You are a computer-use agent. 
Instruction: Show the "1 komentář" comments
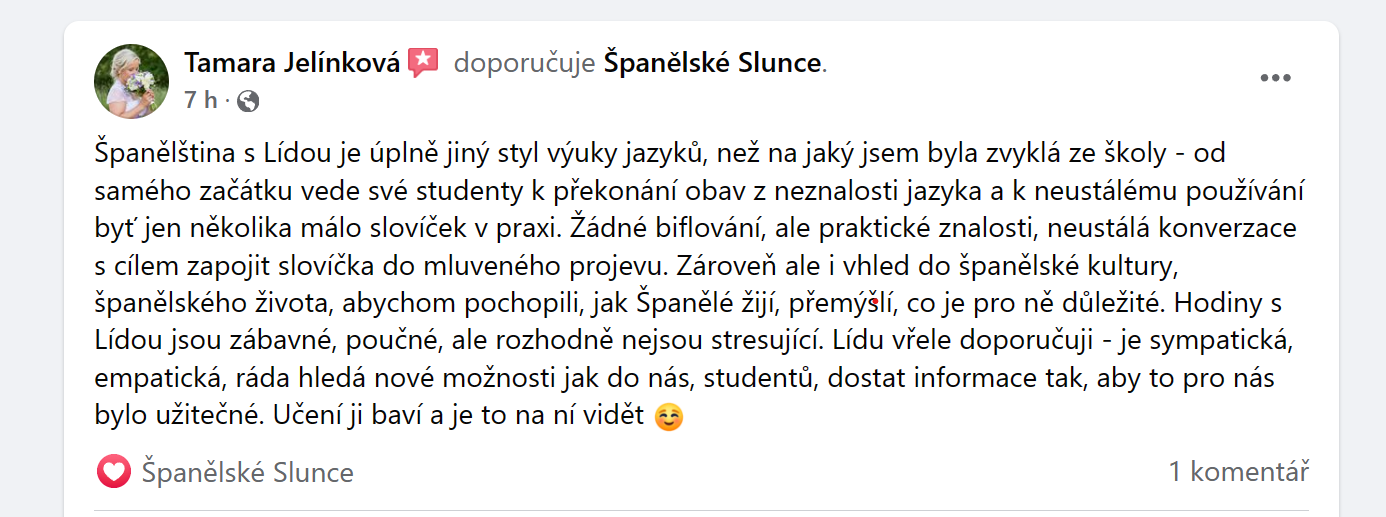pyautogui.click(x=1238, y=471)
